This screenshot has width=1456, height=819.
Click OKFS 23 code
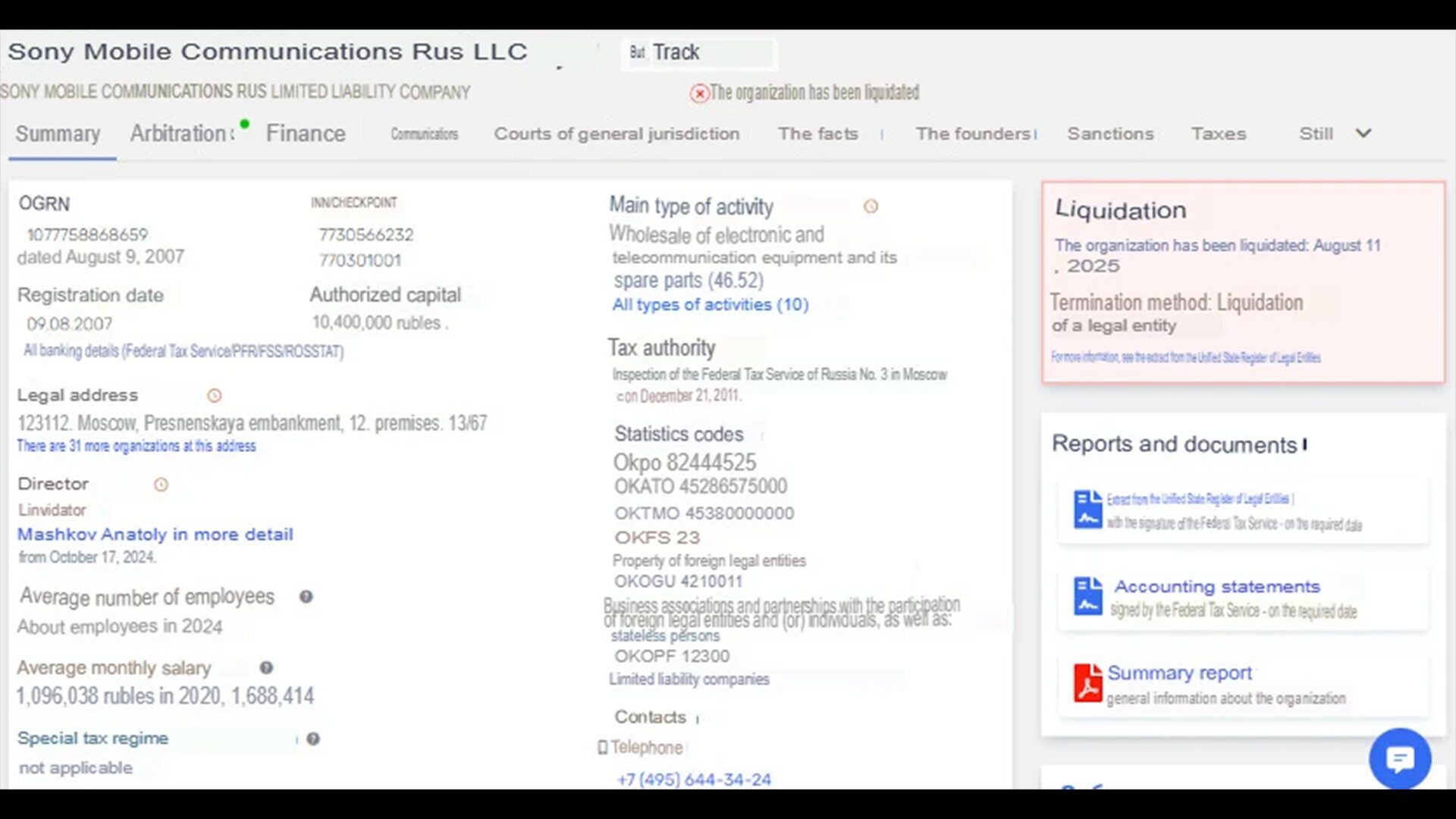point(657,538)
